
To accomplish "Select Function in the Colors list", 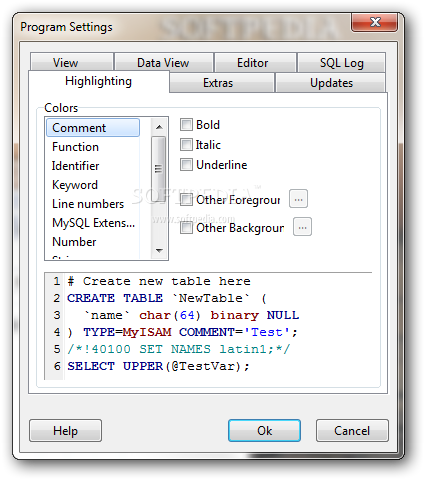I will point(93,147).
